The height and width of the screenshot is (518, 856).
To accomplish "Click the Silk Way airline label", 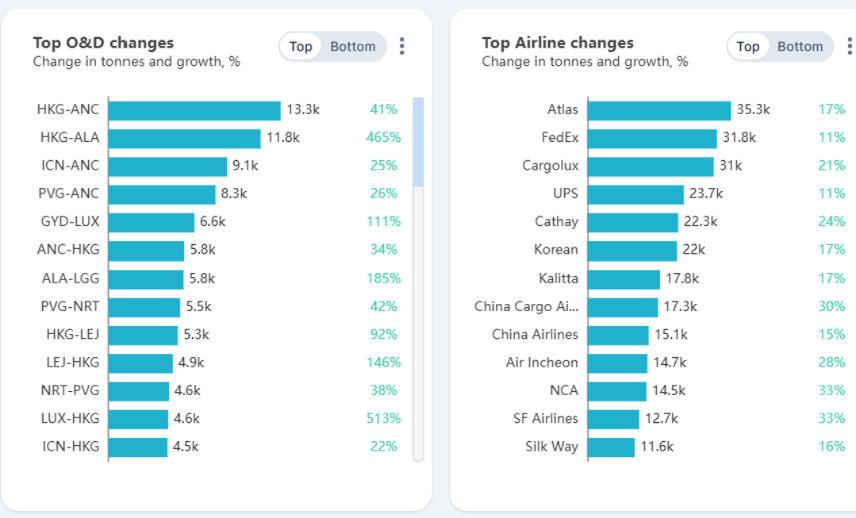I will [552, 446].
